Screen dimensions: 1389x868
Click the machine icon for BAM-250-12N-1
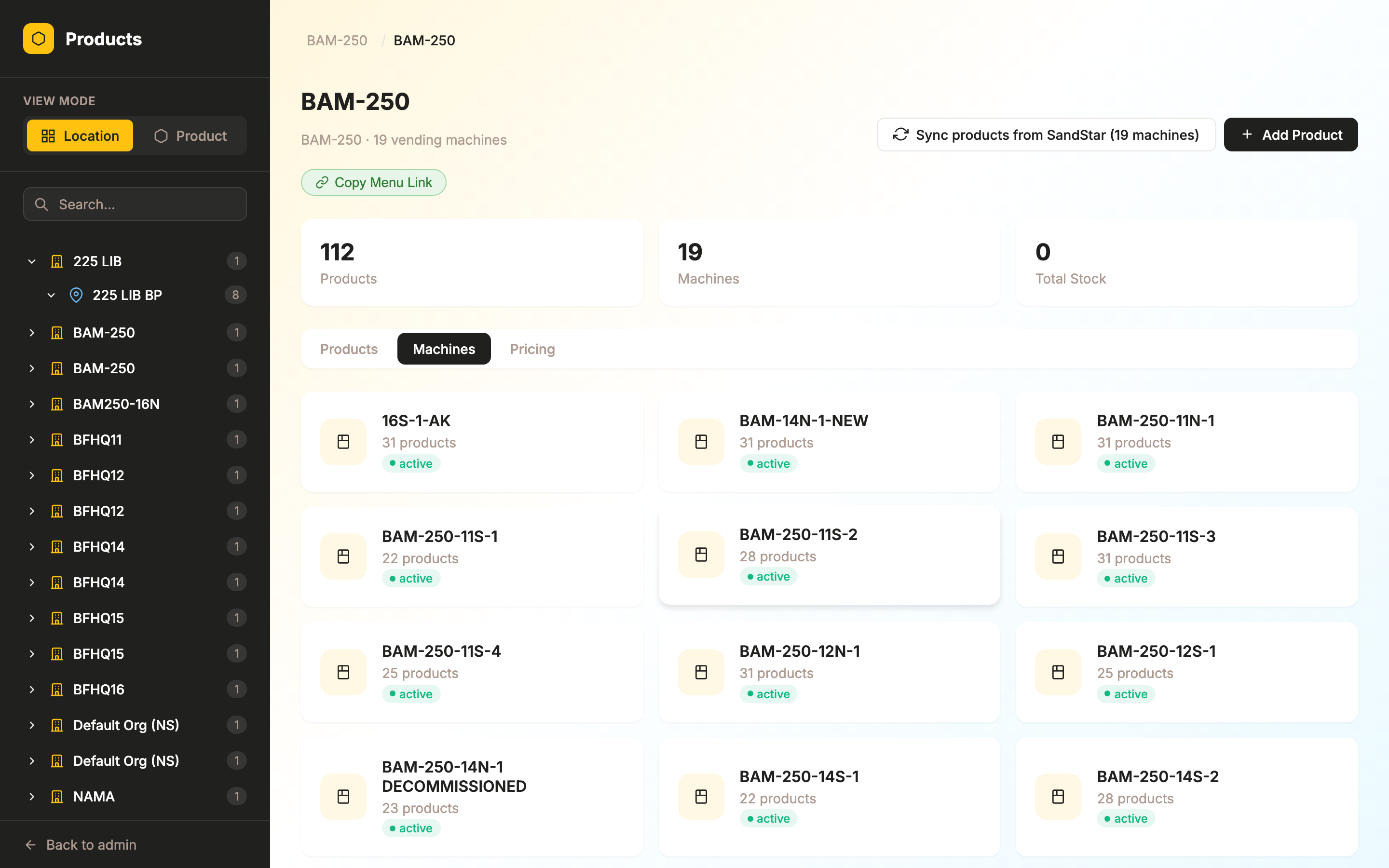(701, 672)
